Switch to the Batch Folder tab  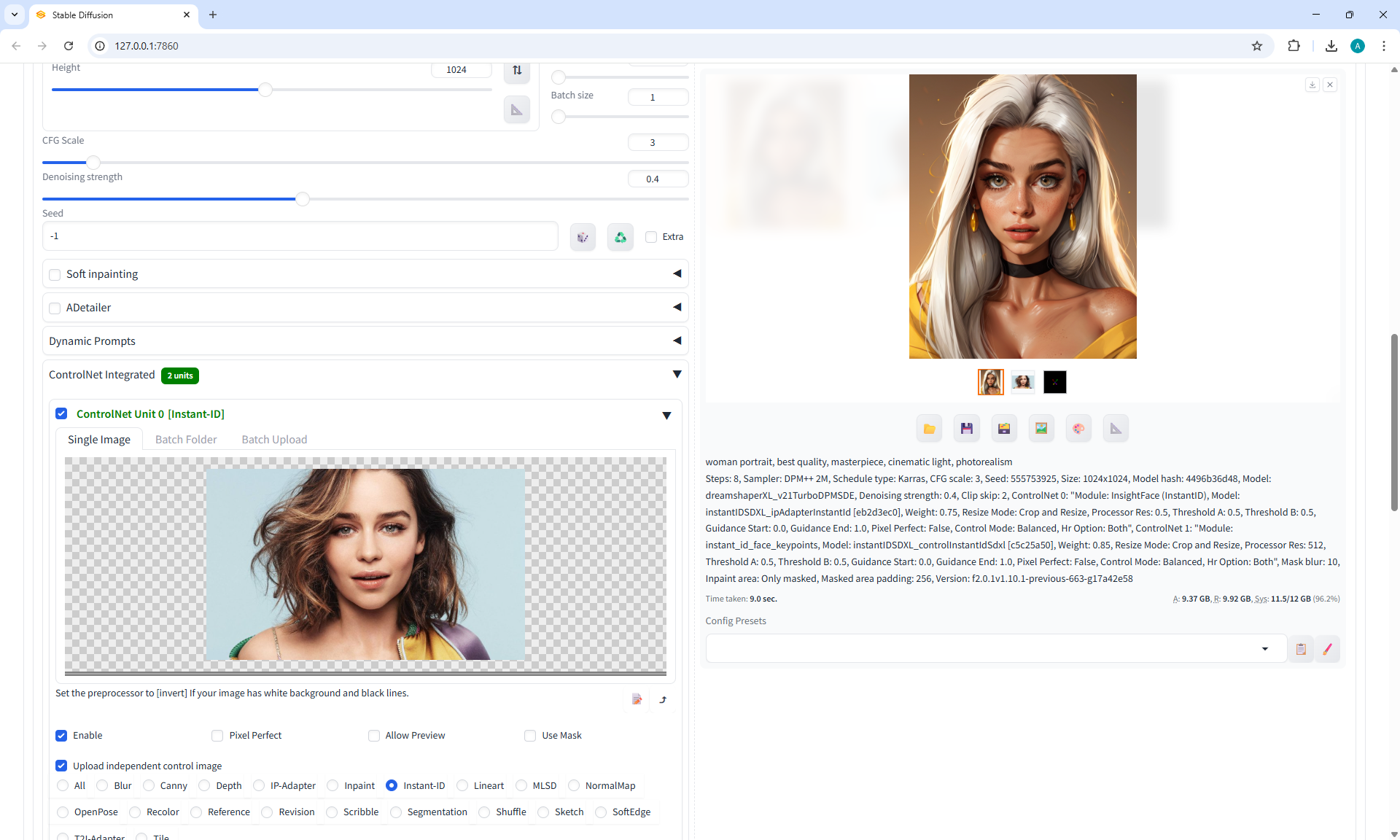[x=186, y=440]
